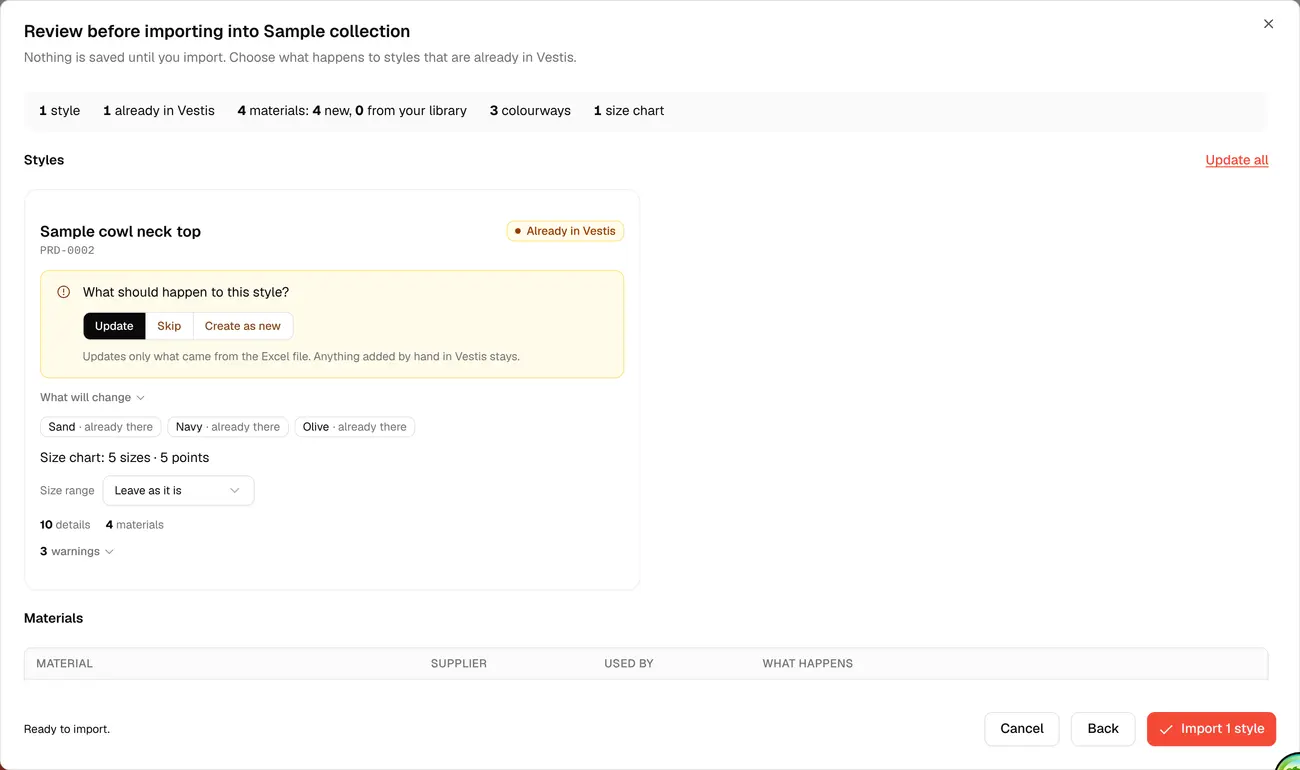Choose Create as new option

243,326
